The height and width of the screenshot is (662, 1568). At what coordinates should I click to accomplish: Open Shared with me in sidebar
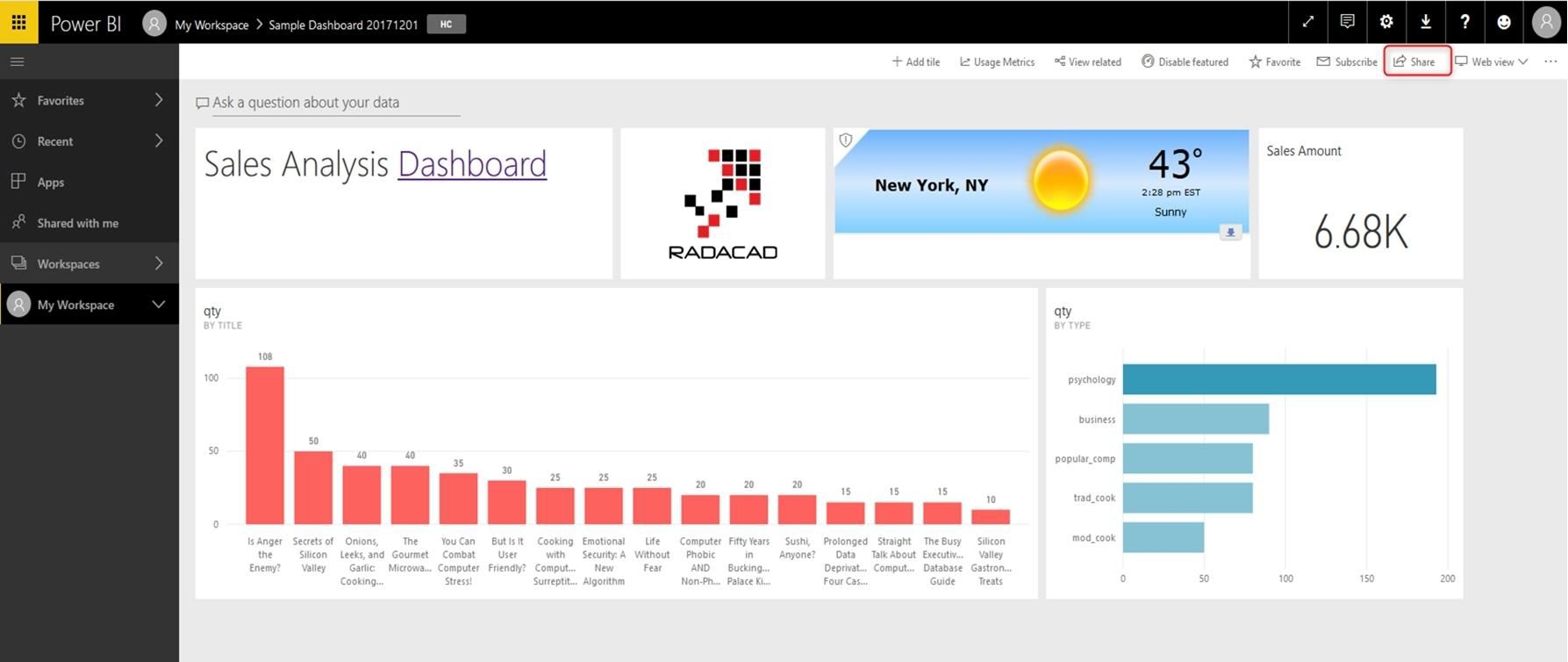coord(77,223)
